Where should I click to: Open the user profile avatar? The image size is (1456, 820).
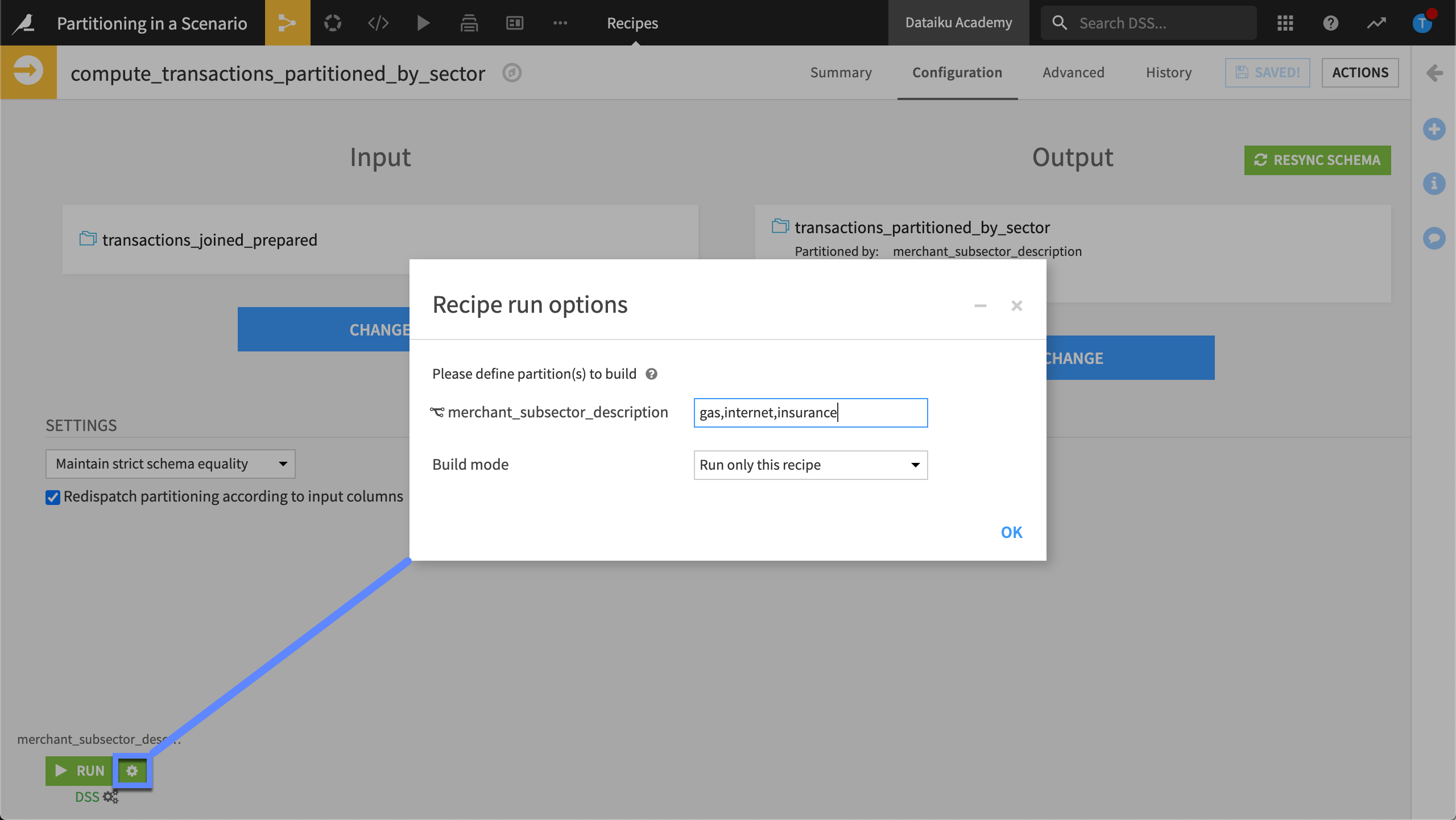(x=1423, y=23)
